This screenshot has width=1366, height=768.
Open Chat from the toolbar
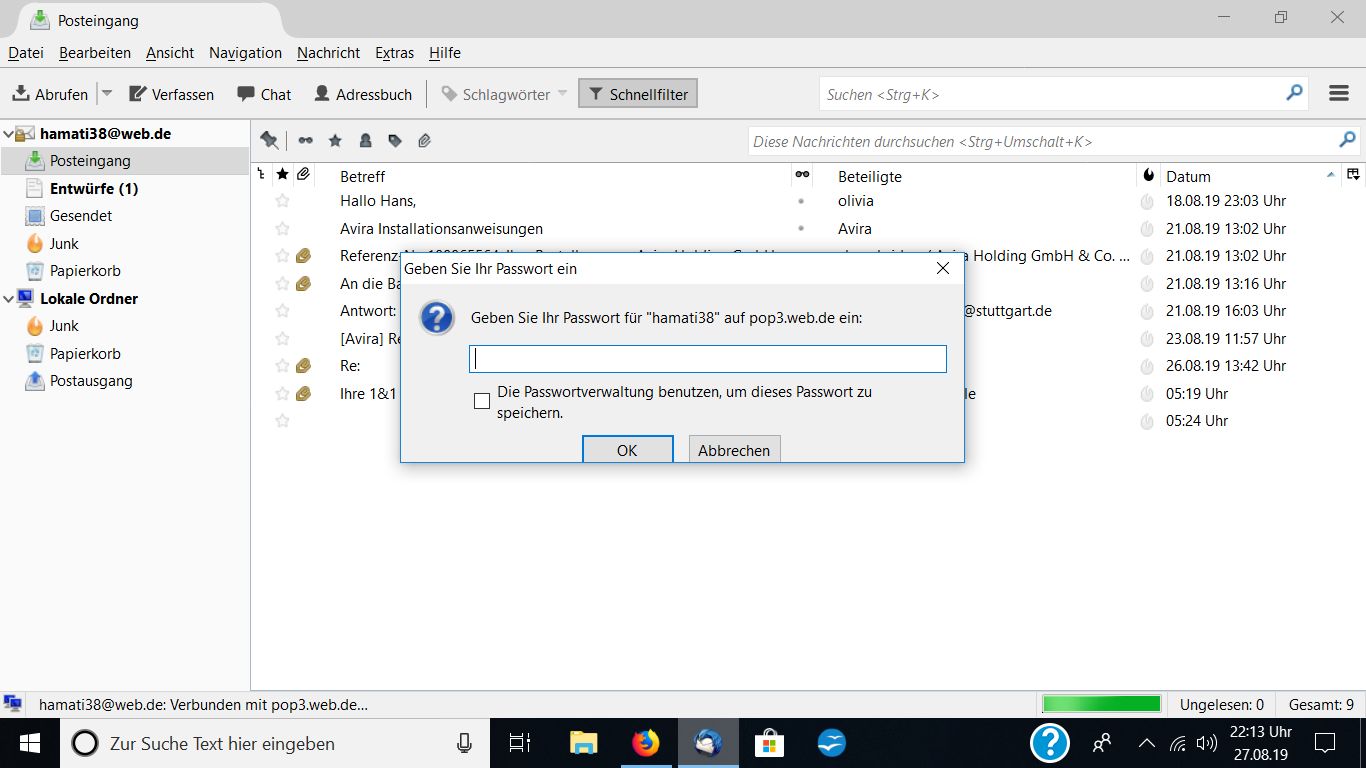coord(264,94)
